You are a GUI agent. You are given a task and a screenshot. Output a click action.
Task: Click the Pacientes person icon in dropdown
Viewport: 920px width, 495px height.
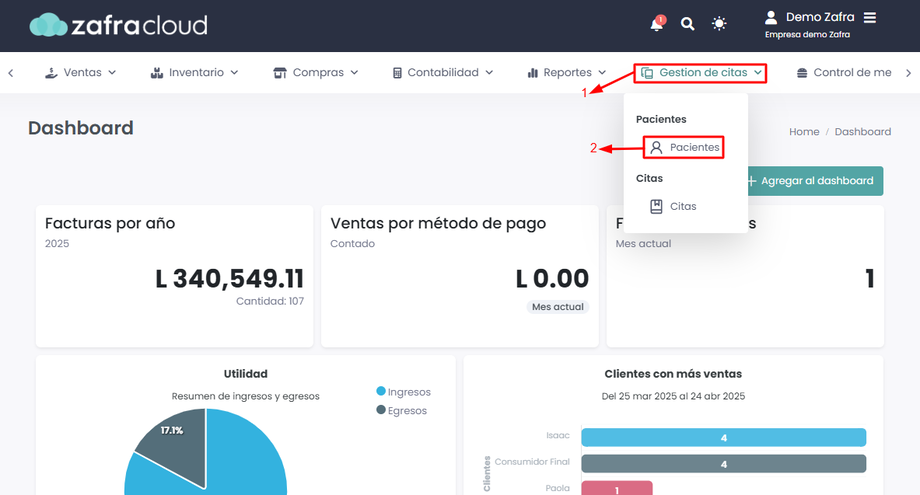click(x=657, y=147)
